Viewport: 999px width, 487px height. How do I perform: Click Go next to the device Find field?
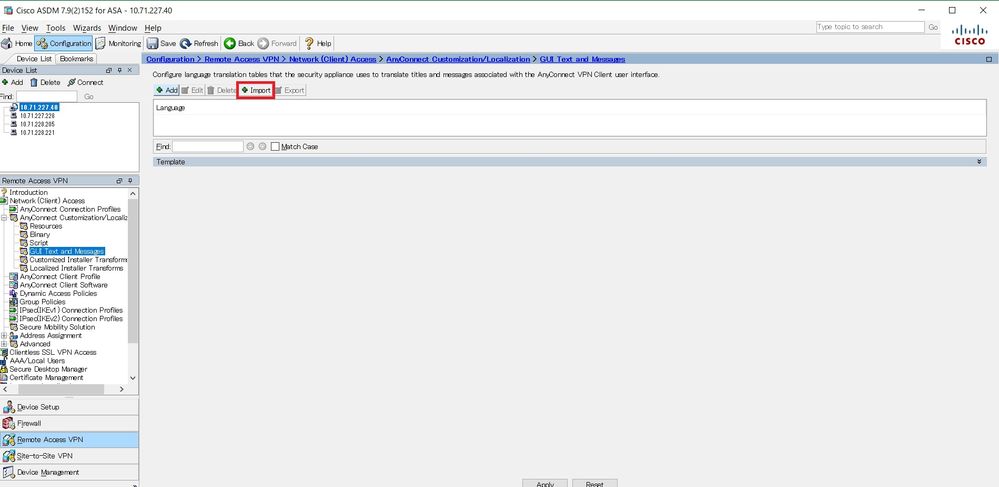click(89, 96)
